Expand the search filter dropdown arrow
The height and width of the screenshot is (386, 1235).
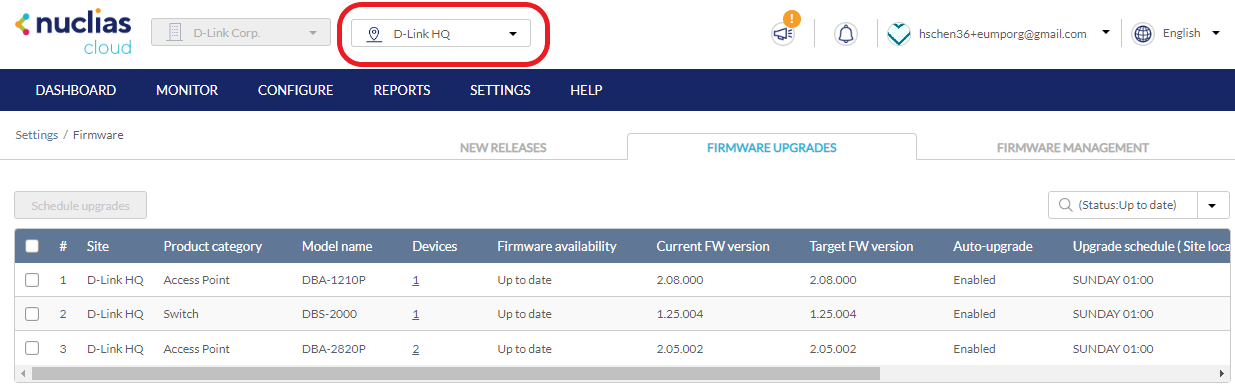click(1213, 205)
